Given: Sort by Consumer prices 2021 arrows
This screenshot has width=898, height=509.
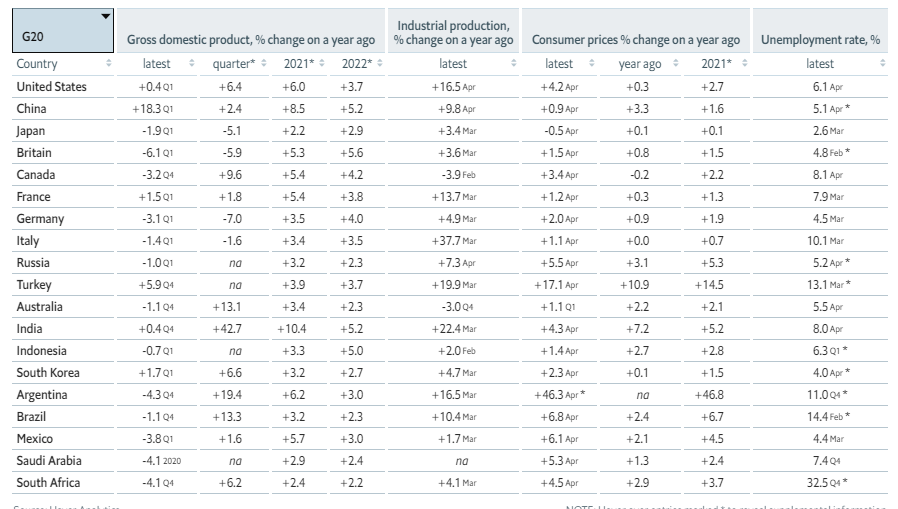Looking at the screenshot, I should pyautogui.click(x=745, y=64).
